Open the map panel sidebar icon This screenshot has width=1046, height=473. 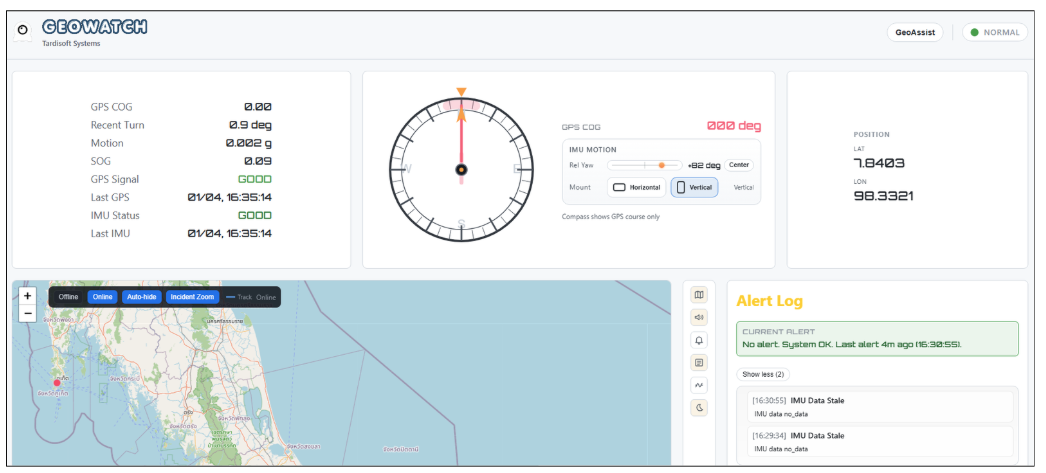(x=699, y=294)
